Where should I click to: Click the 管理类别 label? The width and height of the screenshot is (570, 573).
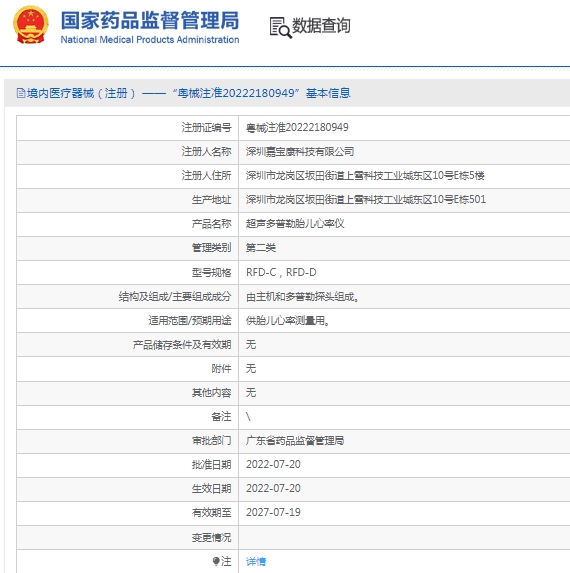(212, 248)
